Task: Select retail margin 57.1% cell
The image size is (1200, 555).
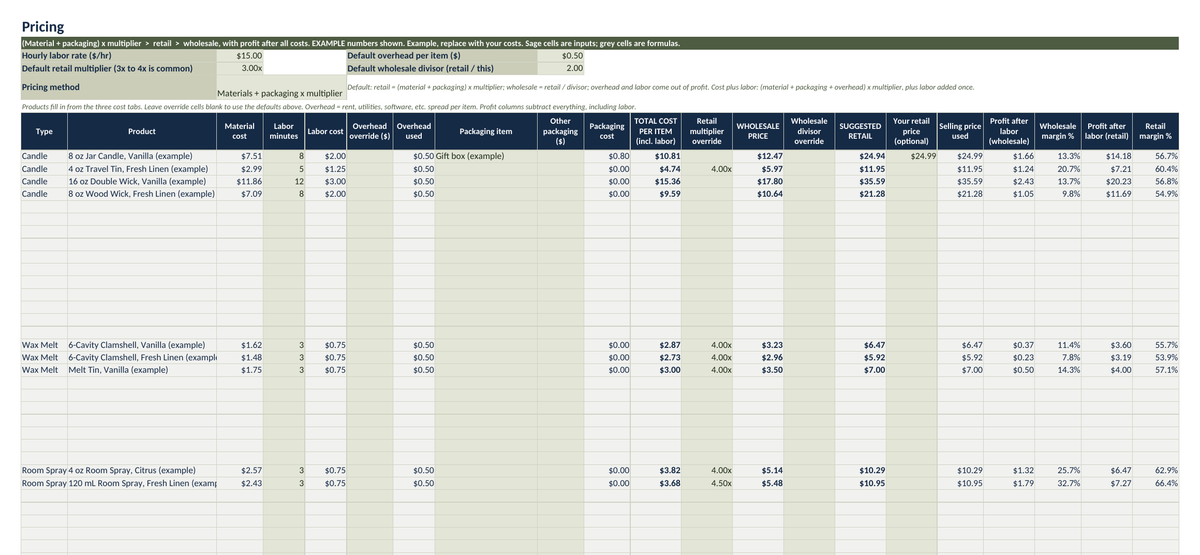Action: coord(1155,370)
